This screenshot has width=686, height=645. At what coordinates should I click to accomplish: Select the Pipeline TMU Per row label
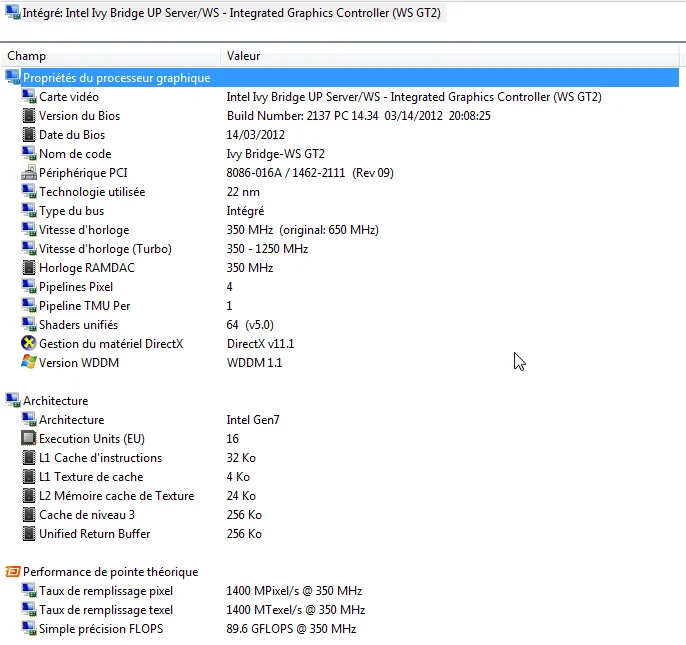(84, 305)
